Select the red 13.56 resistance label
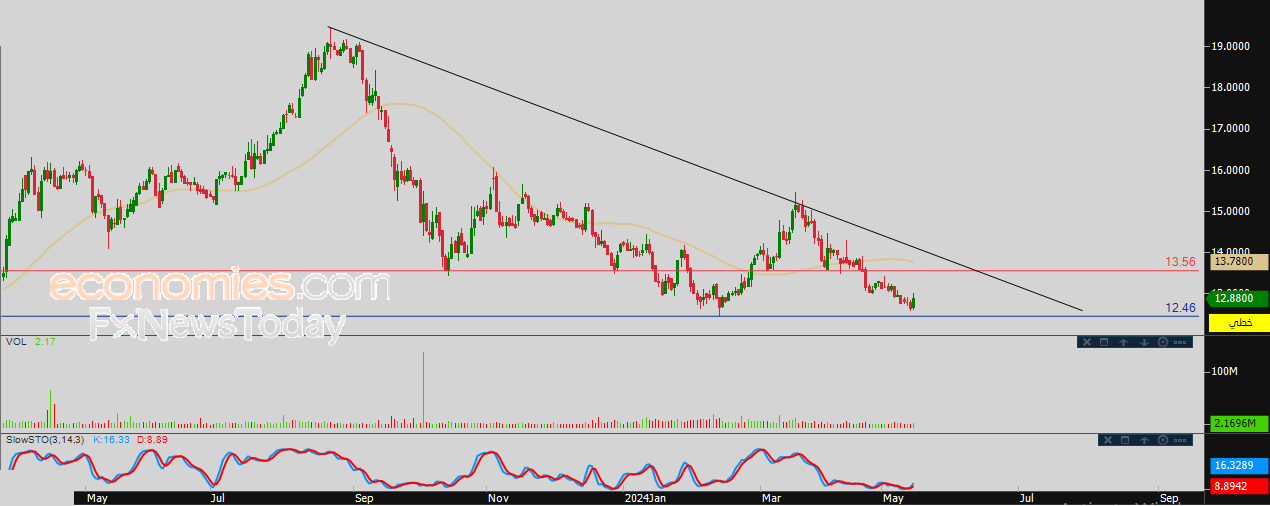 tap(1180, 262)
